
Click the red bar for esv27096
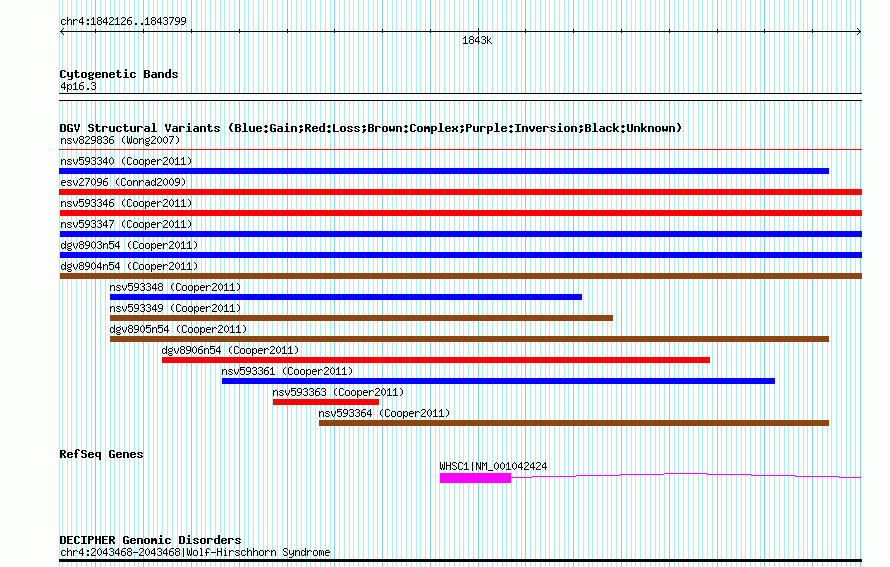click(x=460, y=192)
